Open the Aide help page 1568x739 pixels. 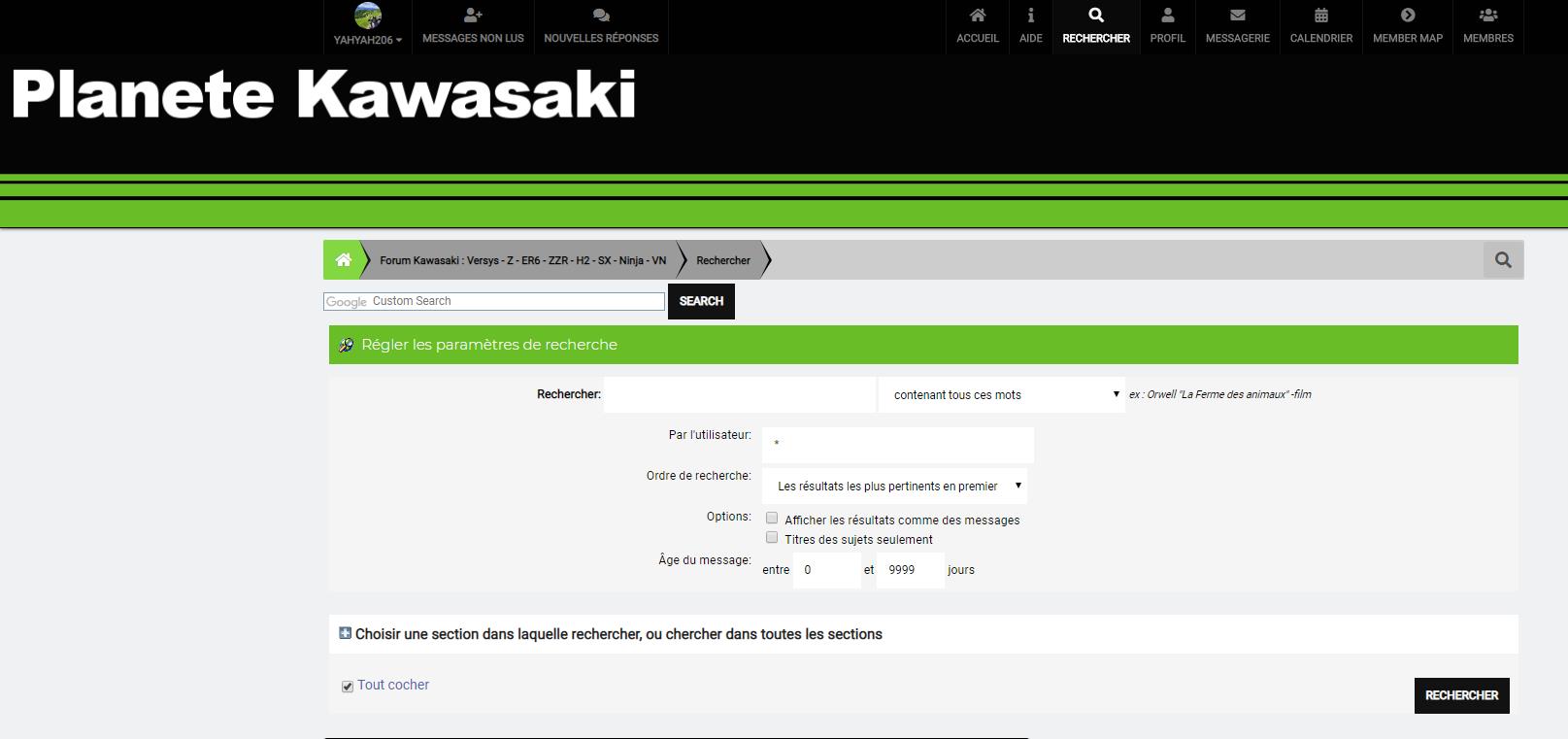point(1031,27)
